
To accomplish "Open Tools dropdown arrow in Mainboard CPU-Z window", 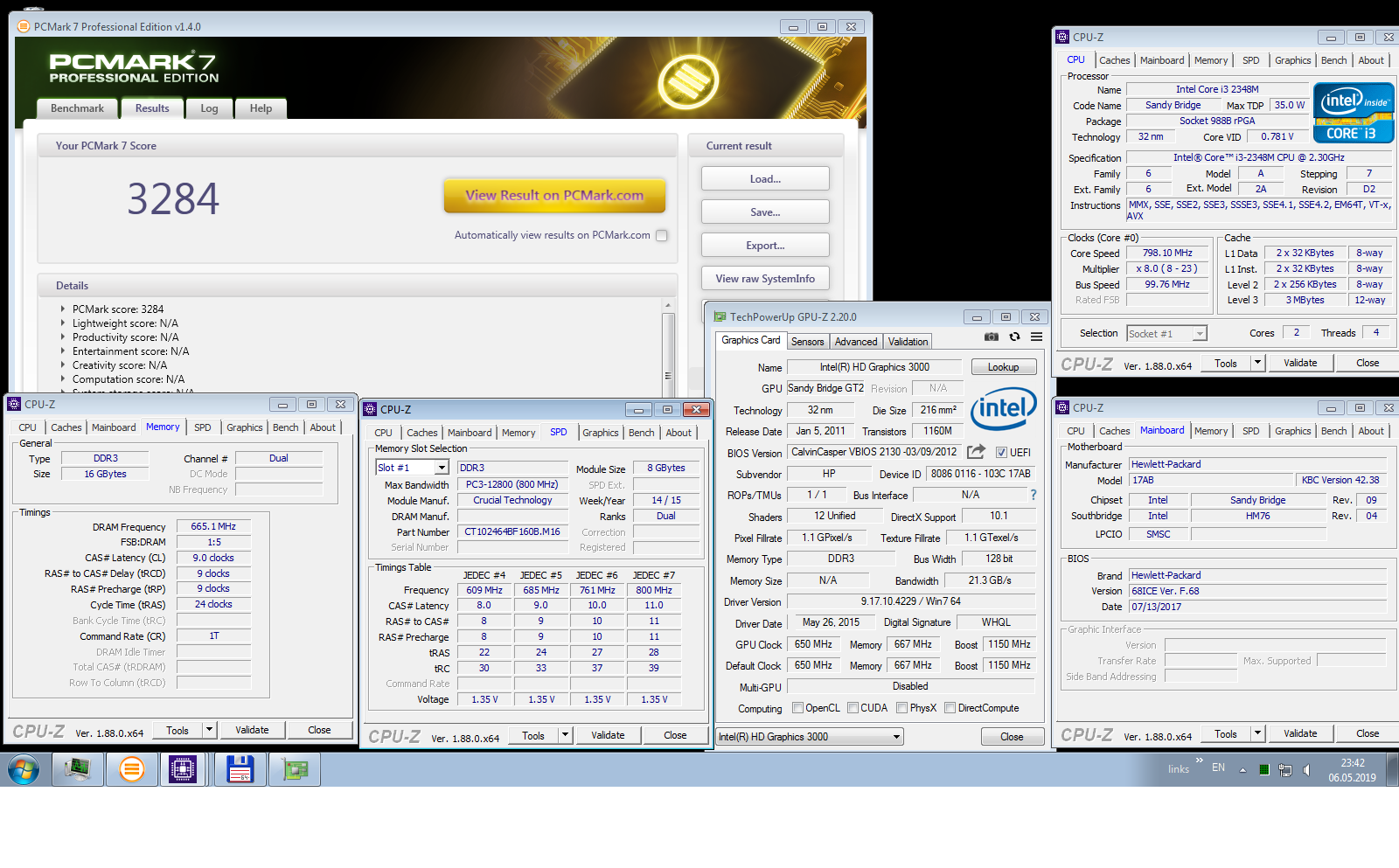I will pyautogui.click(x=1257, y=733).
